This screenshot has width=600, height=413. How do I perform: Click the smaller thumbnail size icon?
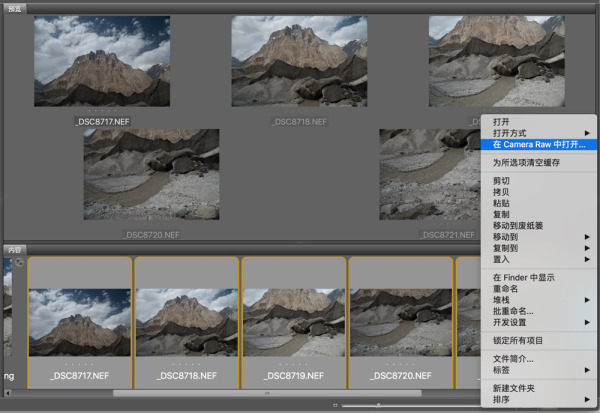[x=335, y=405]
